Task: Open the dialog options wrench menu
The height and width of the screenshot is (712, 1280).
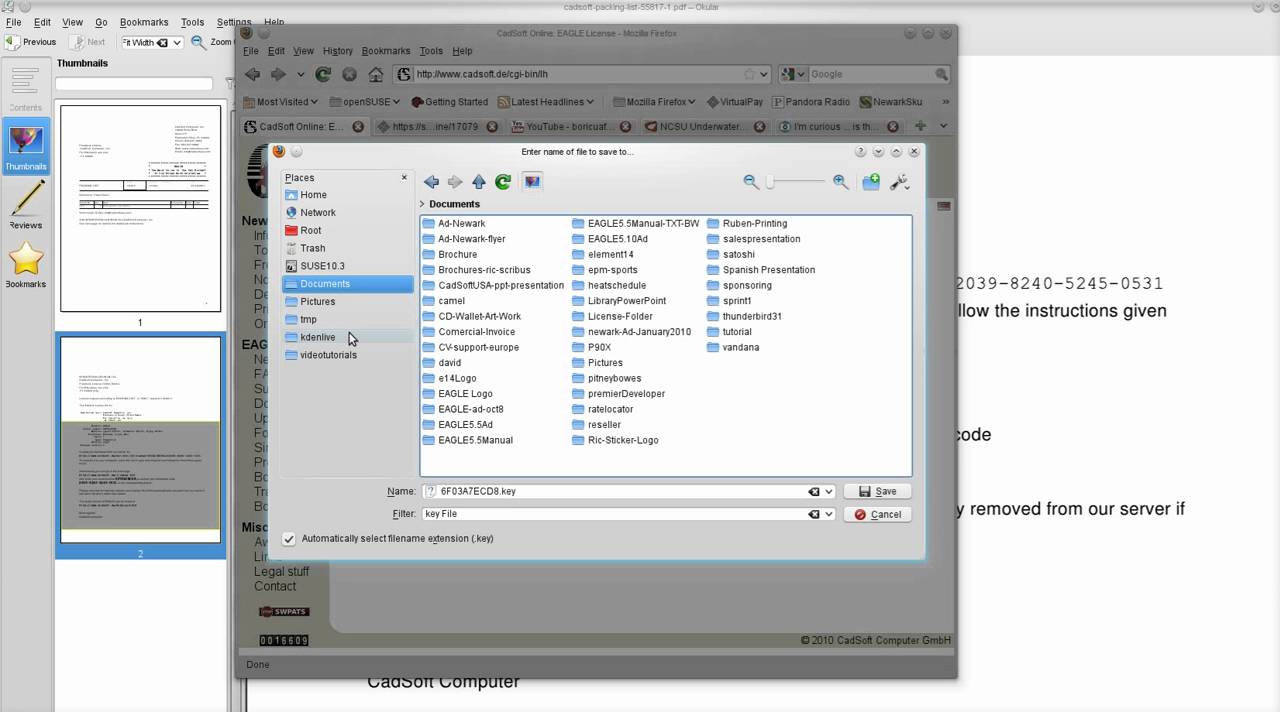Action: 899,182
